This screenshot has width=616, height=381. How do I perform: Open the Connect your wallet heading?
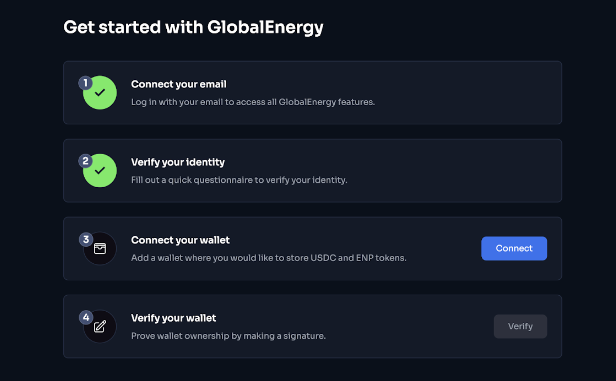(180, 240)
